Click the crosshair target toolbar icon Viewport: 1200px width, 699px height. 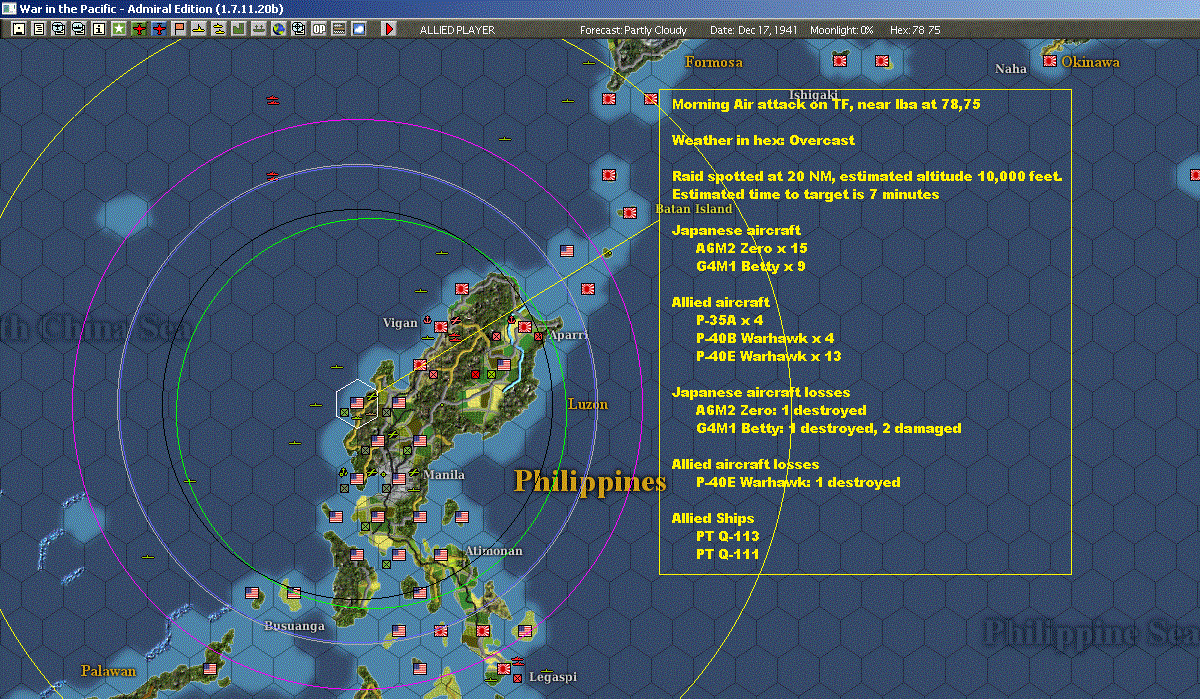[299, 29]
